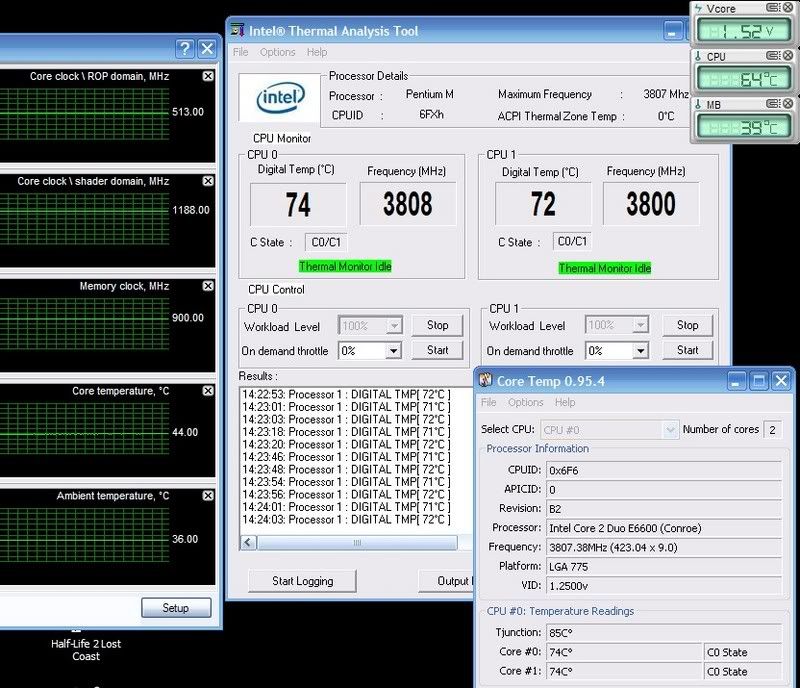
Task: Click the CPUID field showing 0x6F6
Action: pyautogui.click(x=664, y=470)
